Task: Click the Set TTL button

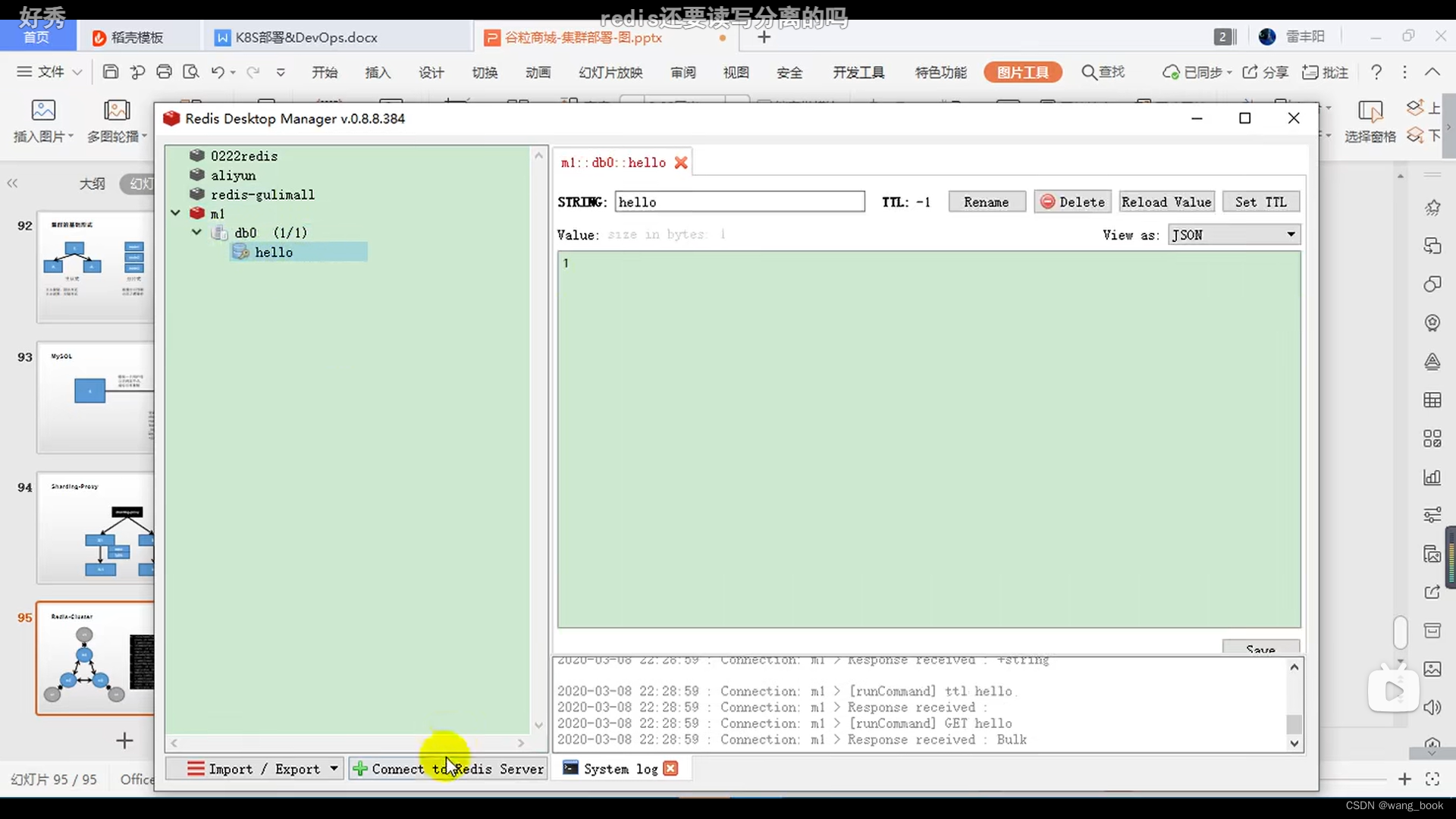Action: (1260, 202)
